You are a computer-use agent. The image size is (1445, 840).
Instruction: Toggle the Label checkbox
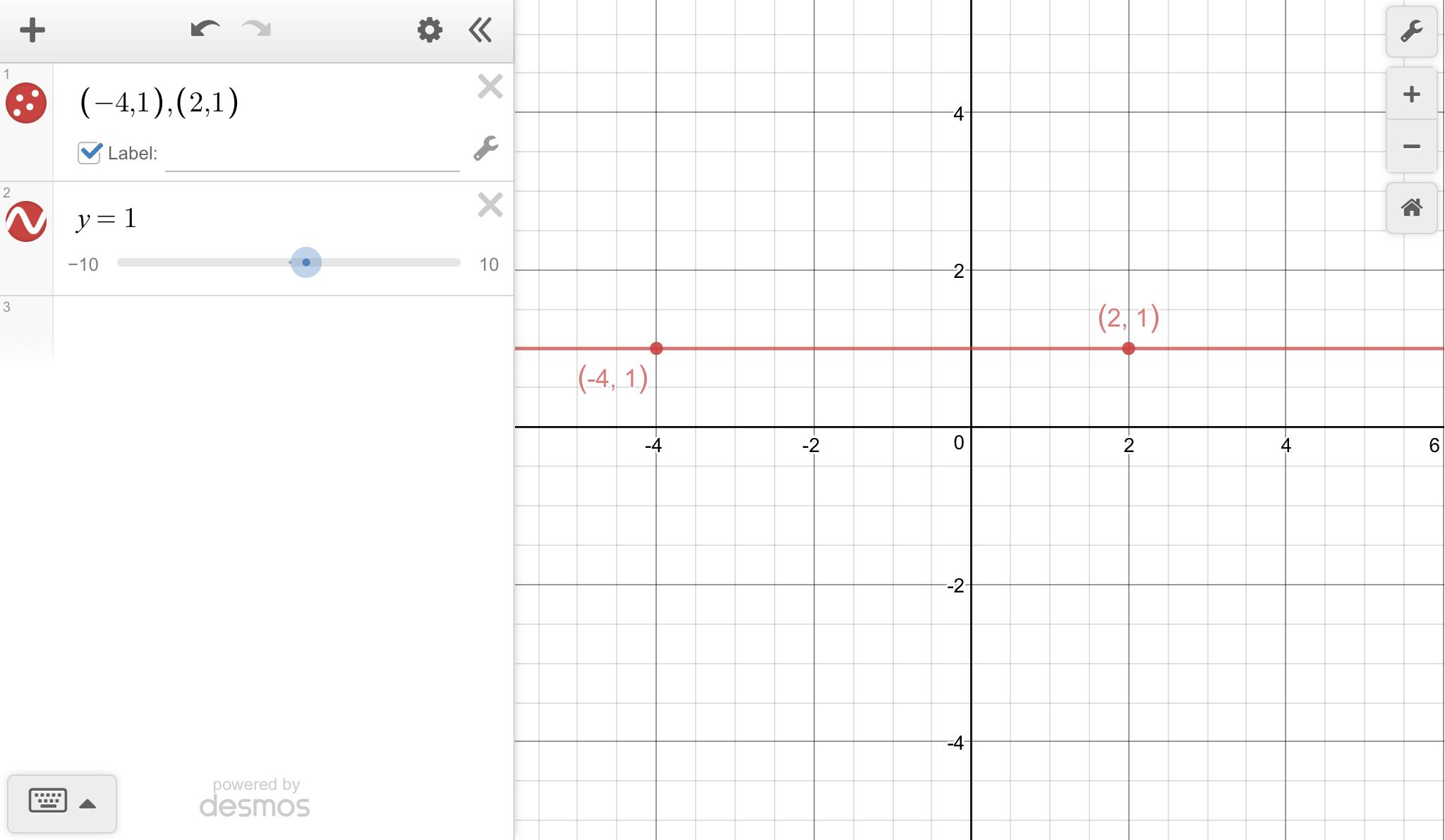coord(90,152)
